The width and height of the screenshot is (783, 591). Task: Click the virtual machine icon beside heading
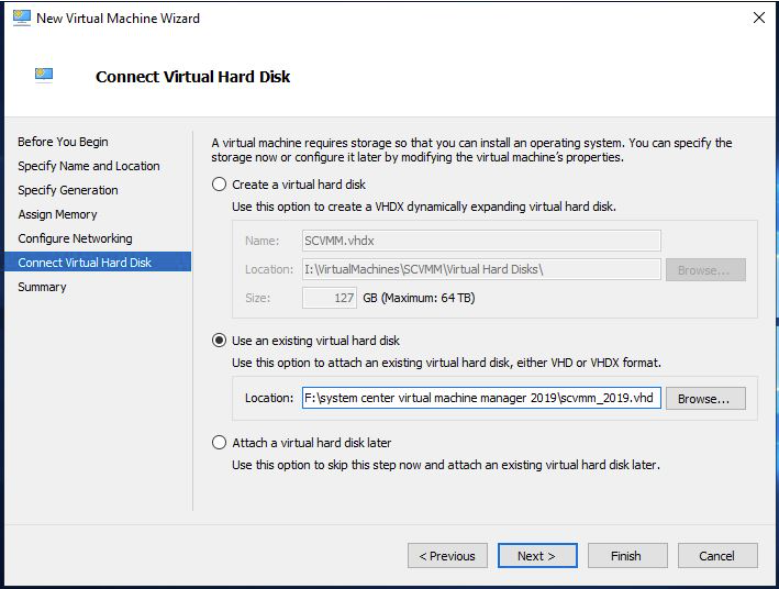pos(44,75)
